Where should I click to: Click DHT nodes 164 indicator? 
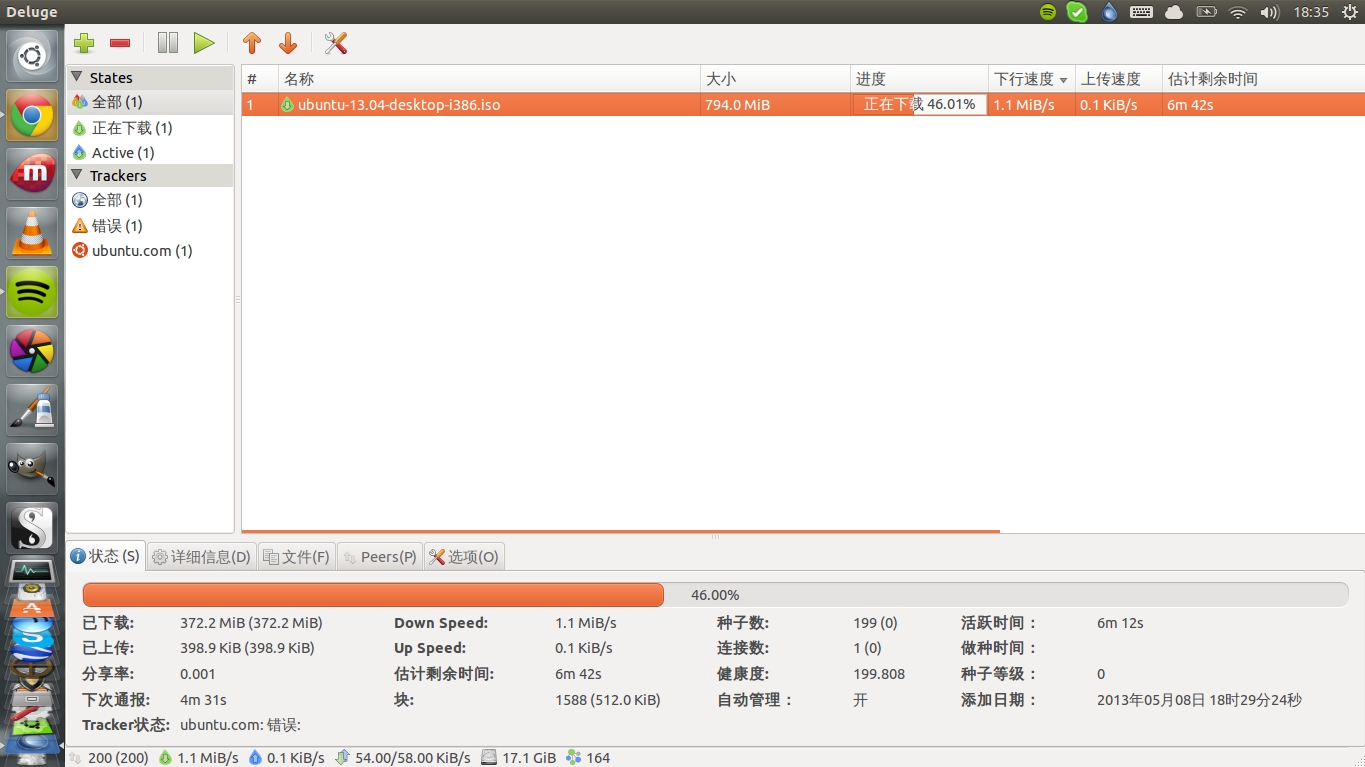pos(588,758)
